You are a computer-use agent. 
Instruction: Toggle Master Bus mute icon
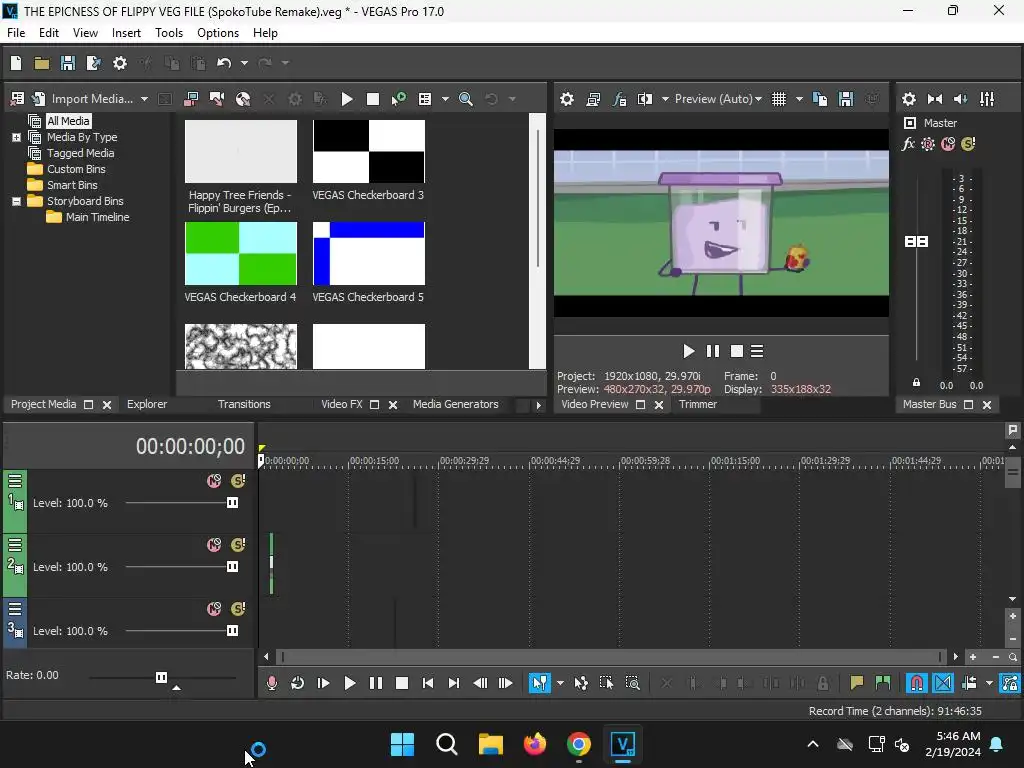pyautogui.click(x=948, y=144)
